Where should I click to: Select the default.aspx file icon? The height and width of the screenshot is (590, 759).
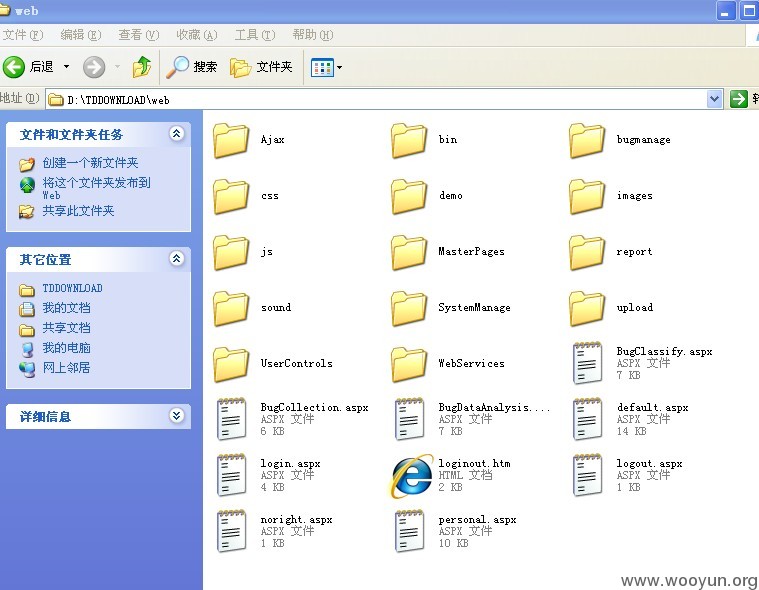coord(587,419)
